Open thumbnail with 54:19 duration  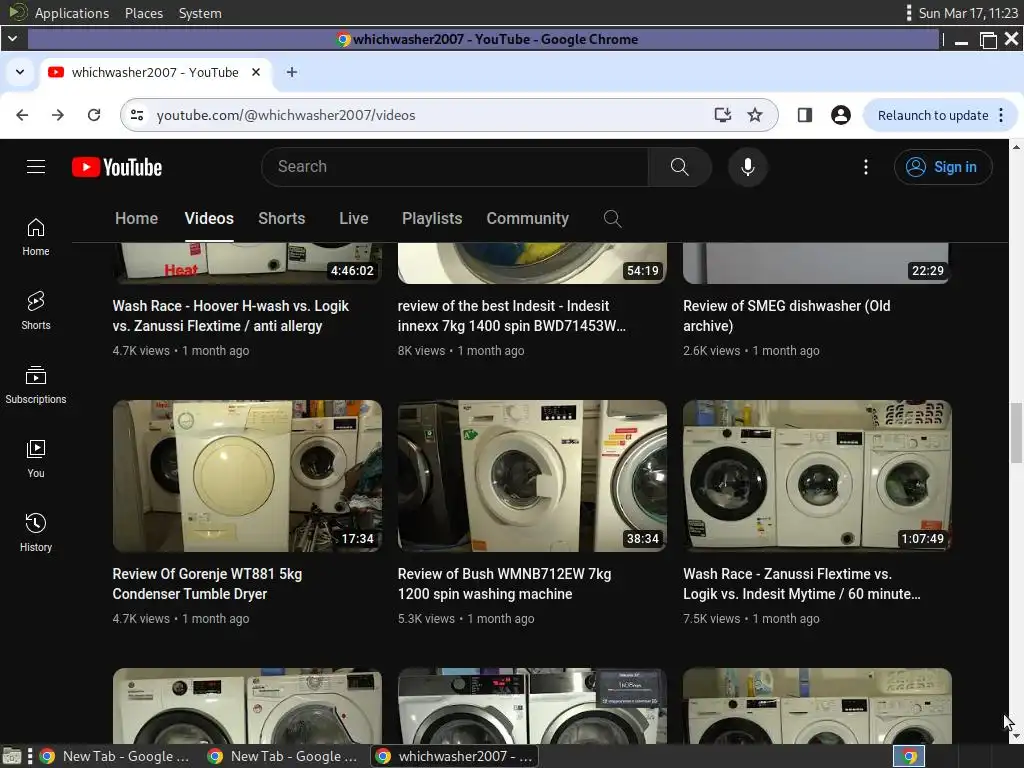[x=532, y=263]
